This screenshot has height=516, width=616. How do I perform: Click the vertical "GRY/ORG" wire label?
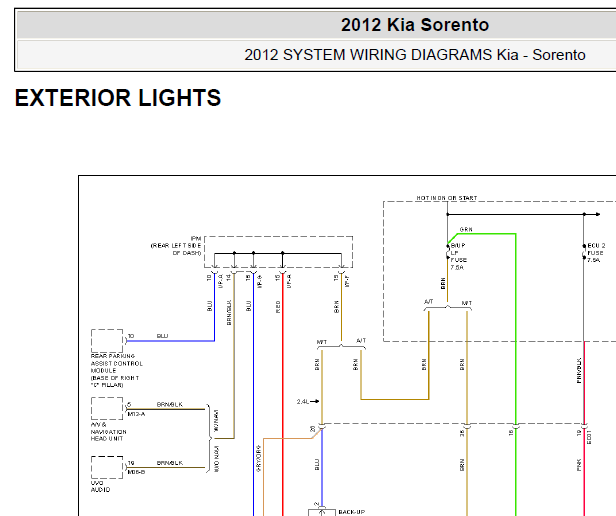pos(258,458)
